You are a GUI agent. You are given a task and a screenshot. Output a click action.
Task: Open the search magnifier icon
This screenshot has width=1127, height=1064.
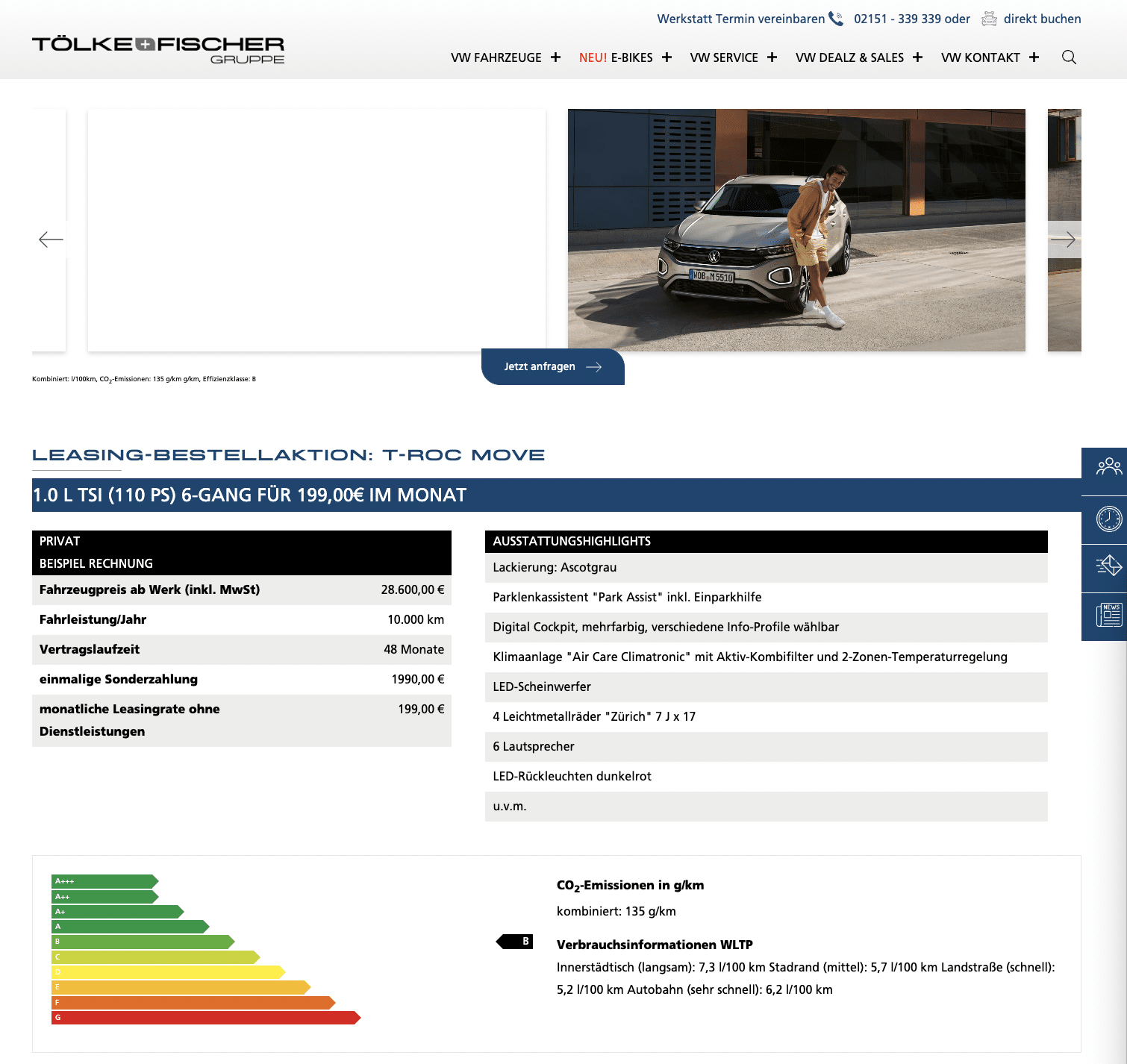point(1069,57)
